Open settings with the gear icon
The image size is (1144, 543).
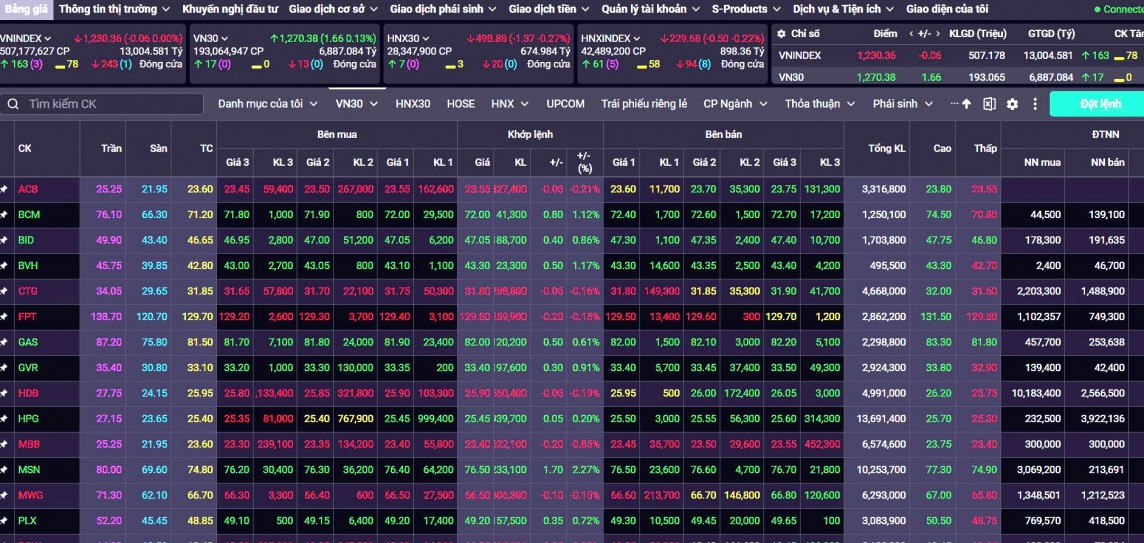click(1012, 104)
